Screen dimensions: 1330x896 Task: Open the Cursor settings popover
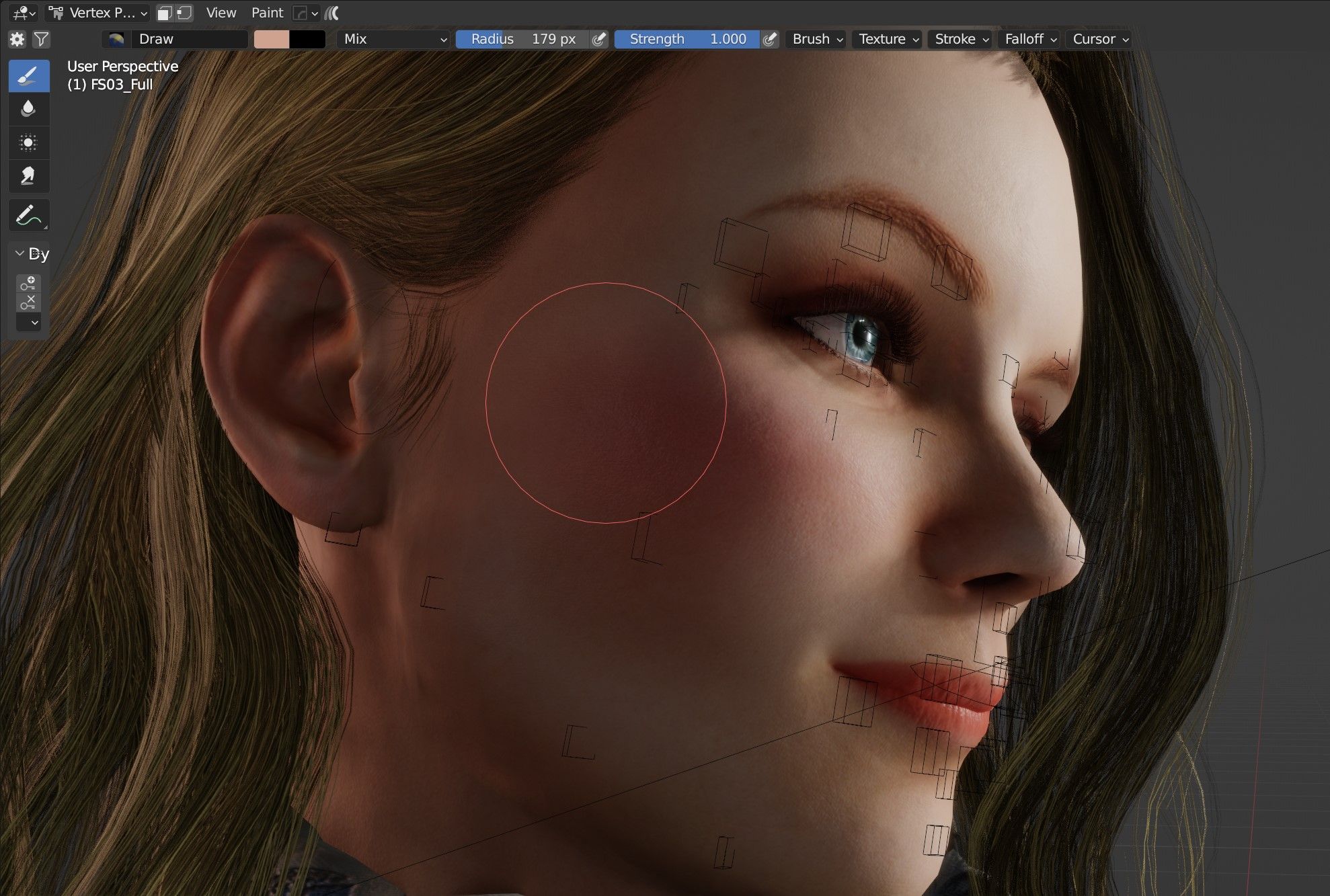tap(1097, 39)
